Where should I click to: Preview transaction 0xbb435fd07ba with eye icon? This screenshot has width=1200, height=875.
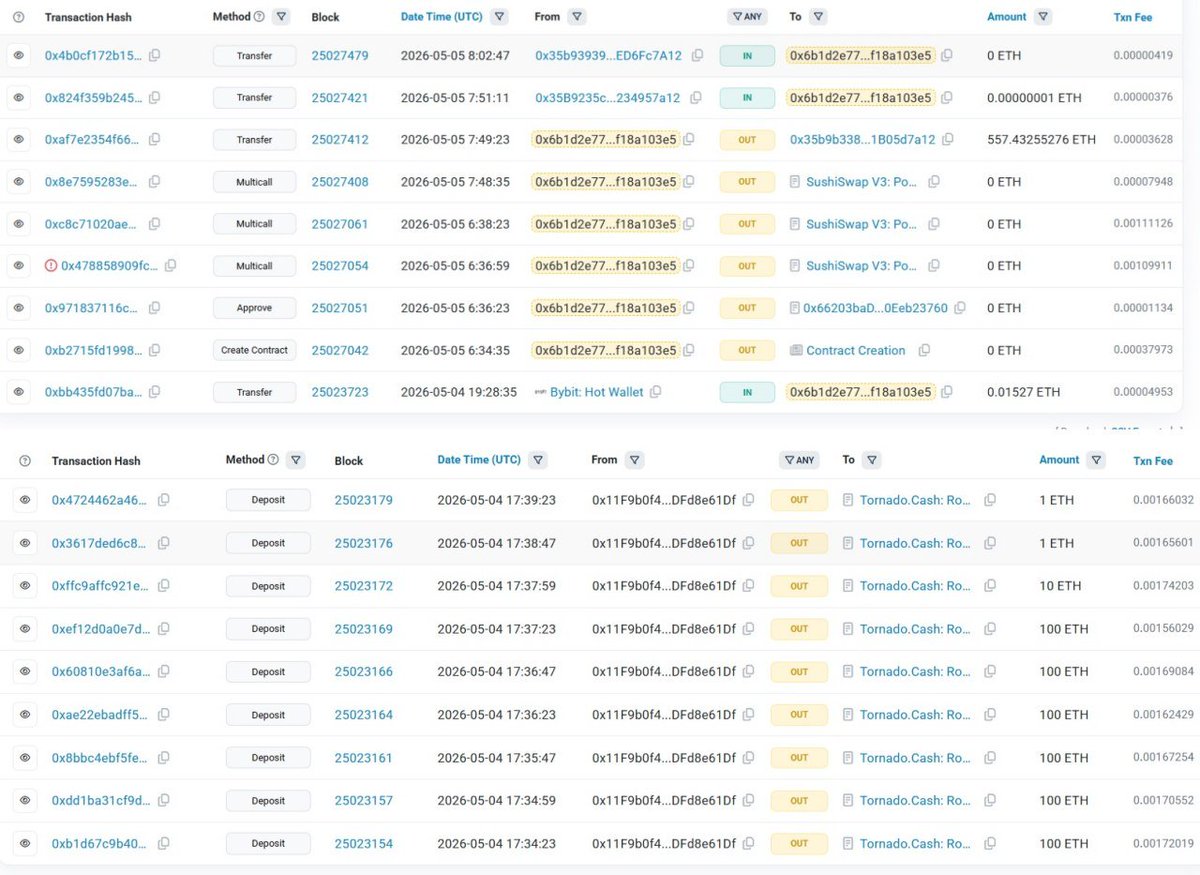coord(18,392)
